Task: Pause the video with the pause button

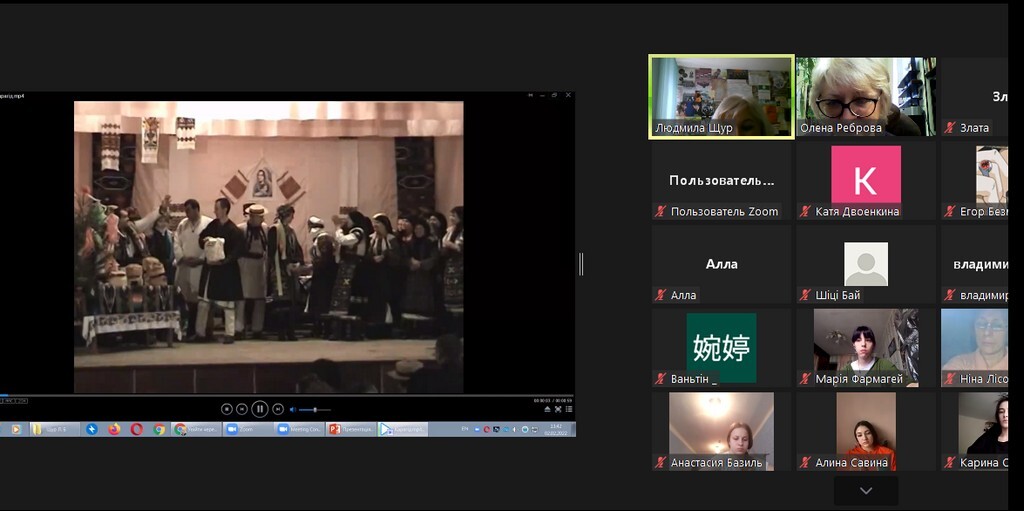Action: point(260,409)
